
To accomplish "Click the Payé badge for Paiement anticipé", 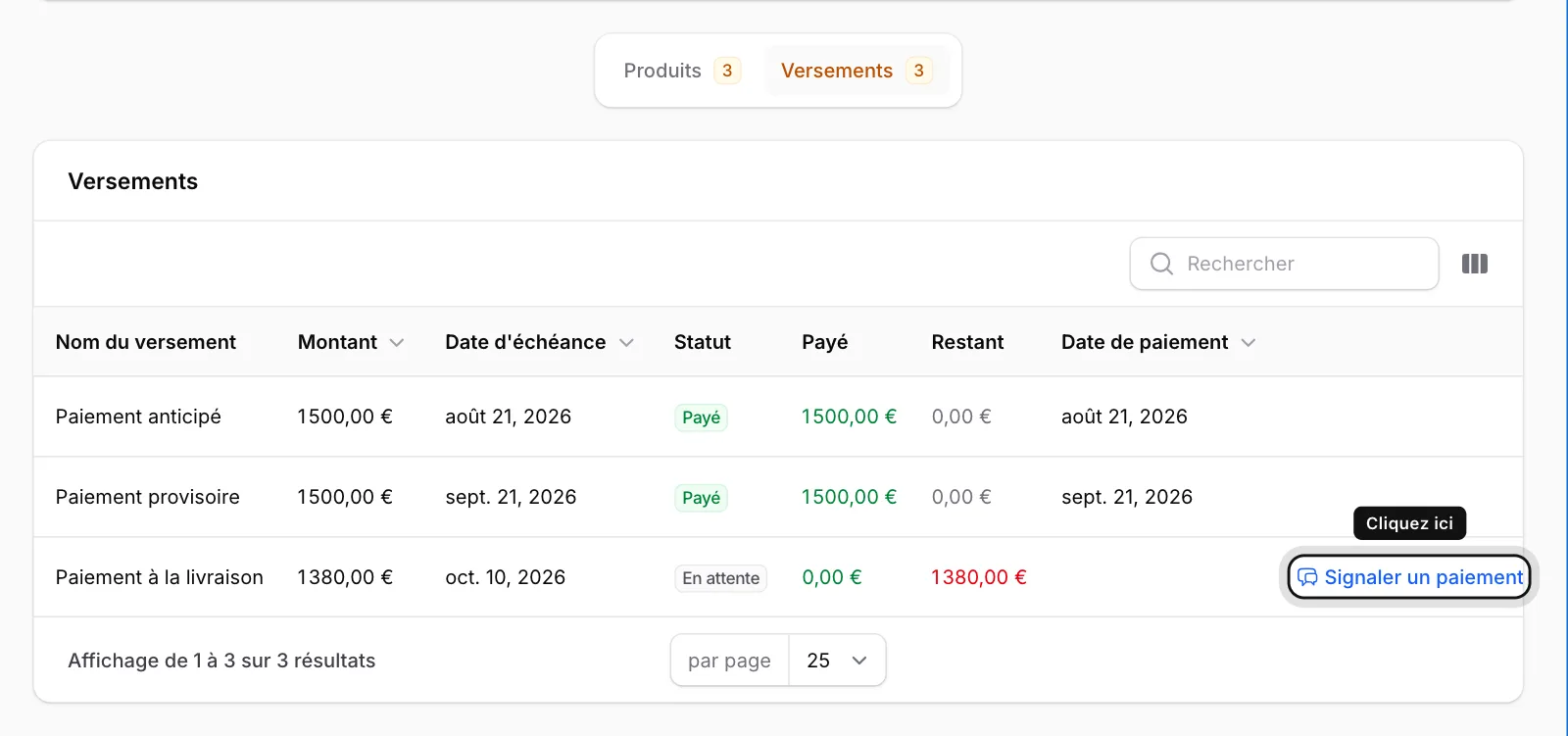I will (701, 417).
